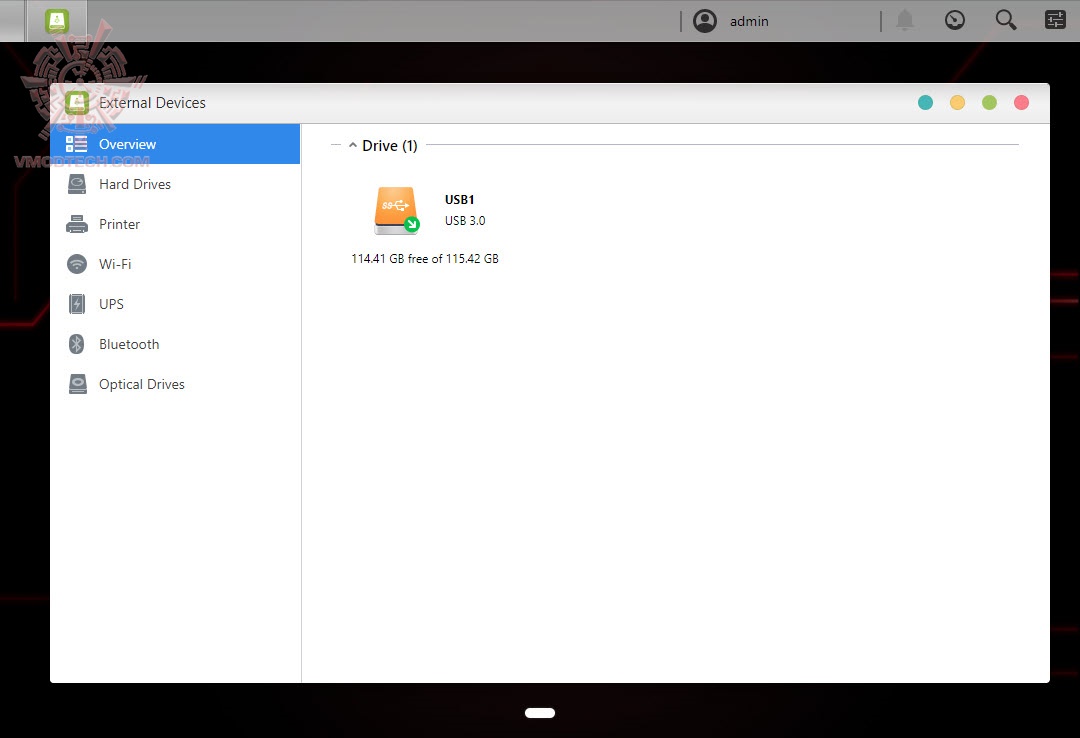
Task: Click the white desktop page indicator
Action: click(540, 713)
